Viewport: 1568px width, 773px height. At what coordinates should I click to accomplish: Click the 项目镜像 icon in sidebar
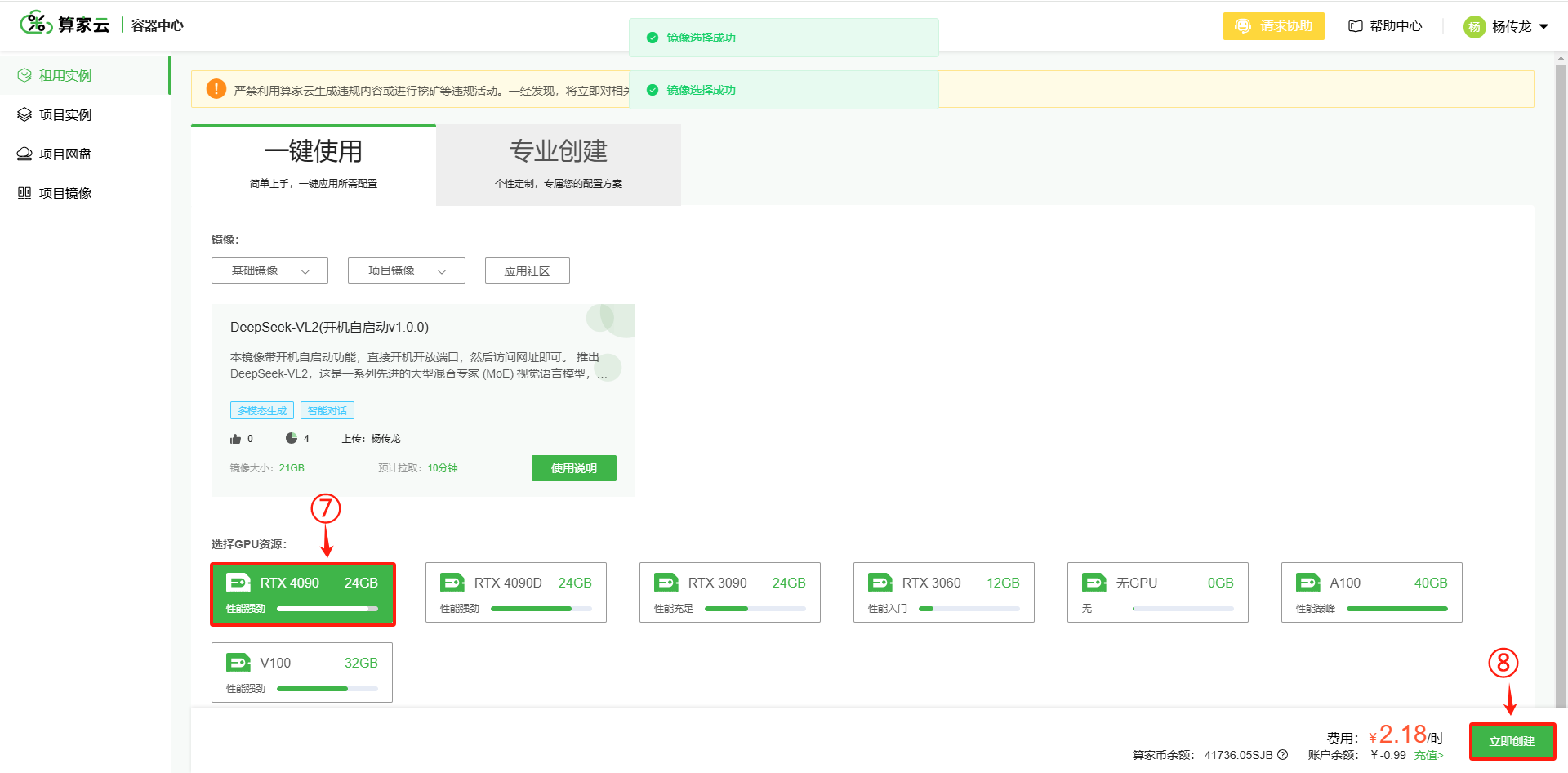click(24, 193)
